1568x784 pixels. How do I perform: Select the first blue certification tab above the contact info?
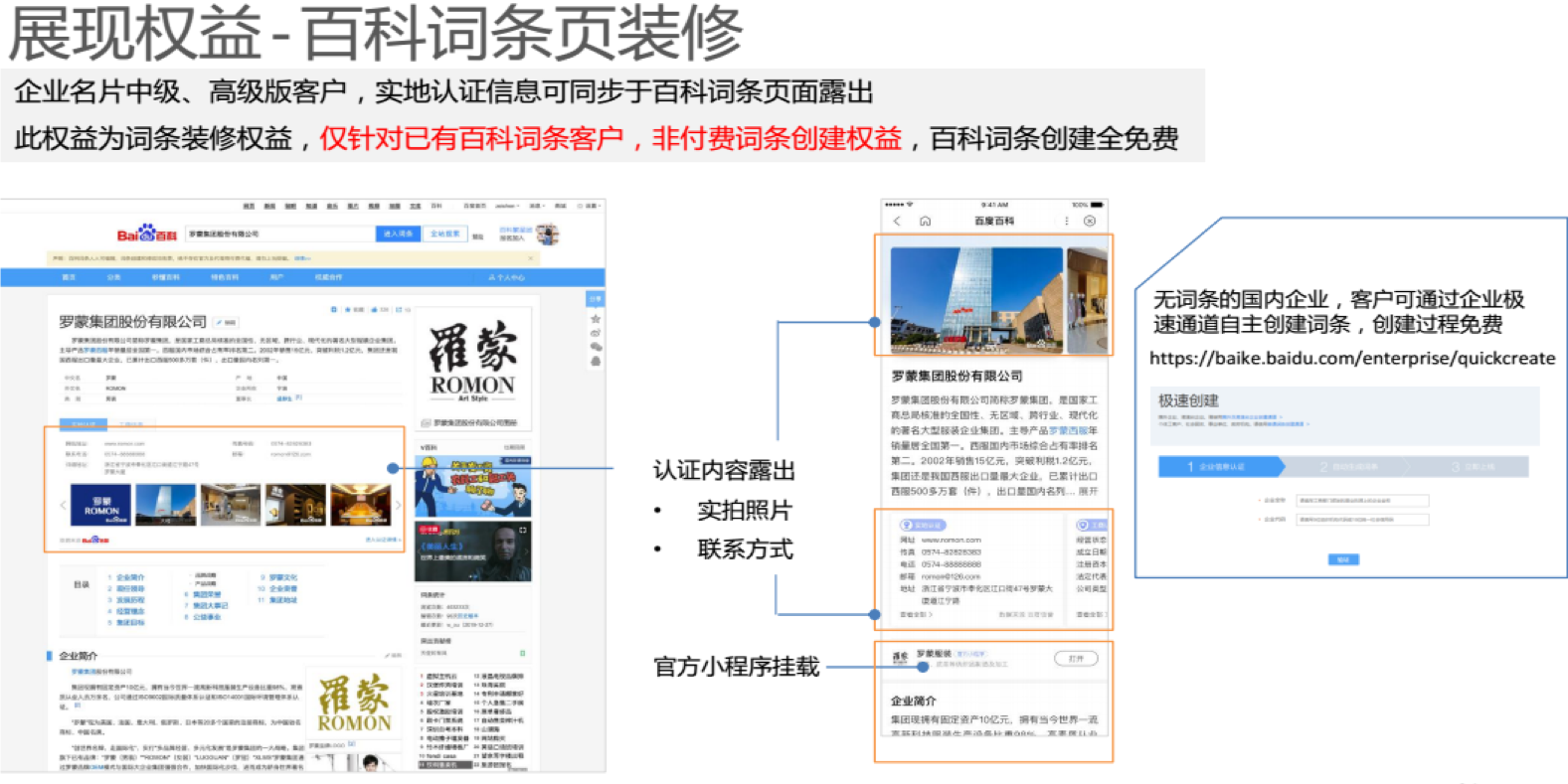pyautogui.click(x=84, y=424)
